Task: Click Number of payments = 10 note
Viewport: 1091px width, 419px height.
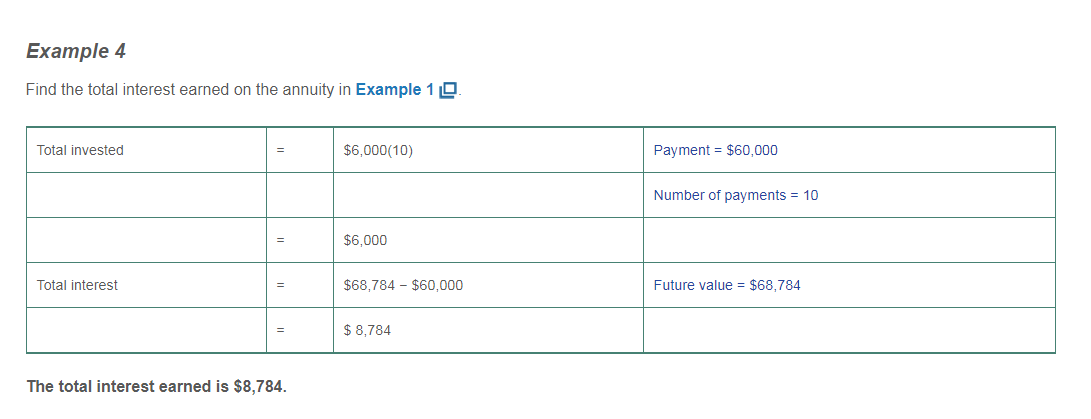Action: click(x=735, y=195)
